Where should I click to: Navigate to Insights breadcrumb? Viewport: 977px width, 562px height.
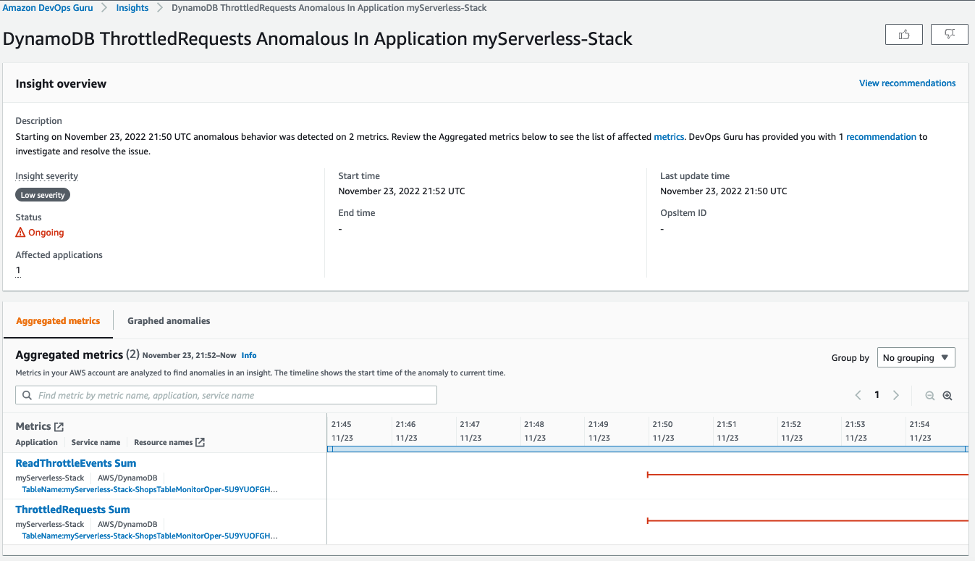[x=132, y=8]
